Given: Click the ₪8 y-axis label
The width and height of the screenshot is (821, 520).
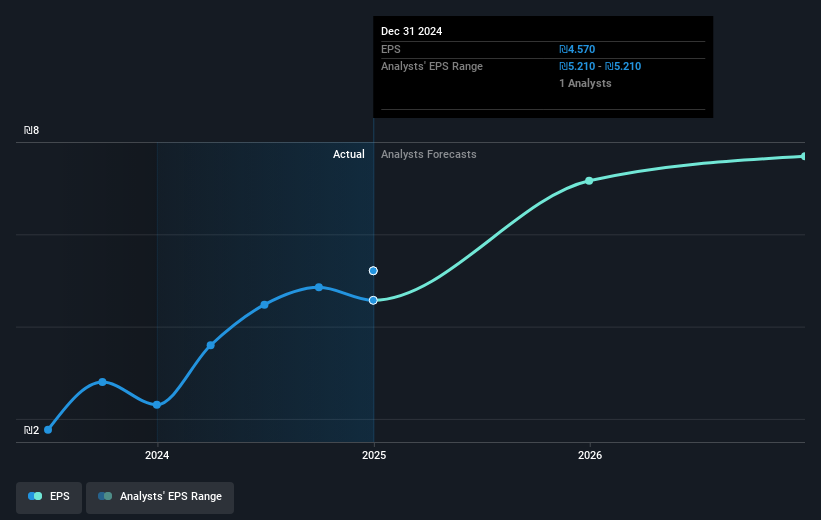Looking at the screenshot, I should click(x=31, y=130).
